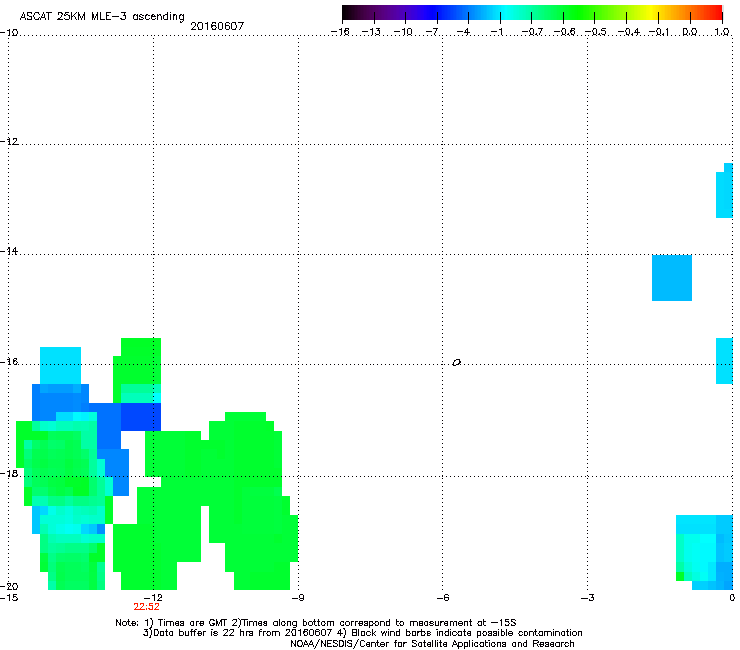Screen dimensions: 740x650
Task: Click the longitude axis label -6
Action: tap(443, 598)
